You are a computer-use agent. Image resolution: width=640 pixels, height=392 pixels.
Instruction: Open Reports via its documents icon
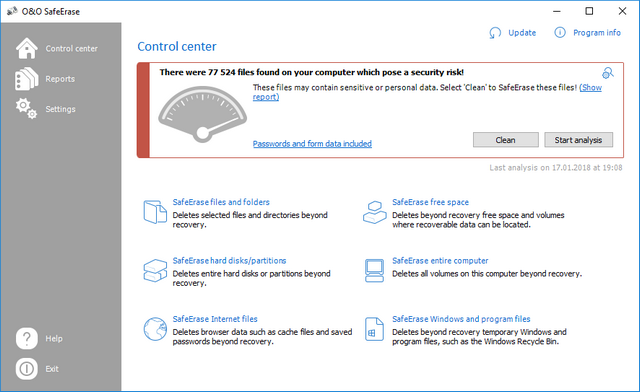(26, 78)
